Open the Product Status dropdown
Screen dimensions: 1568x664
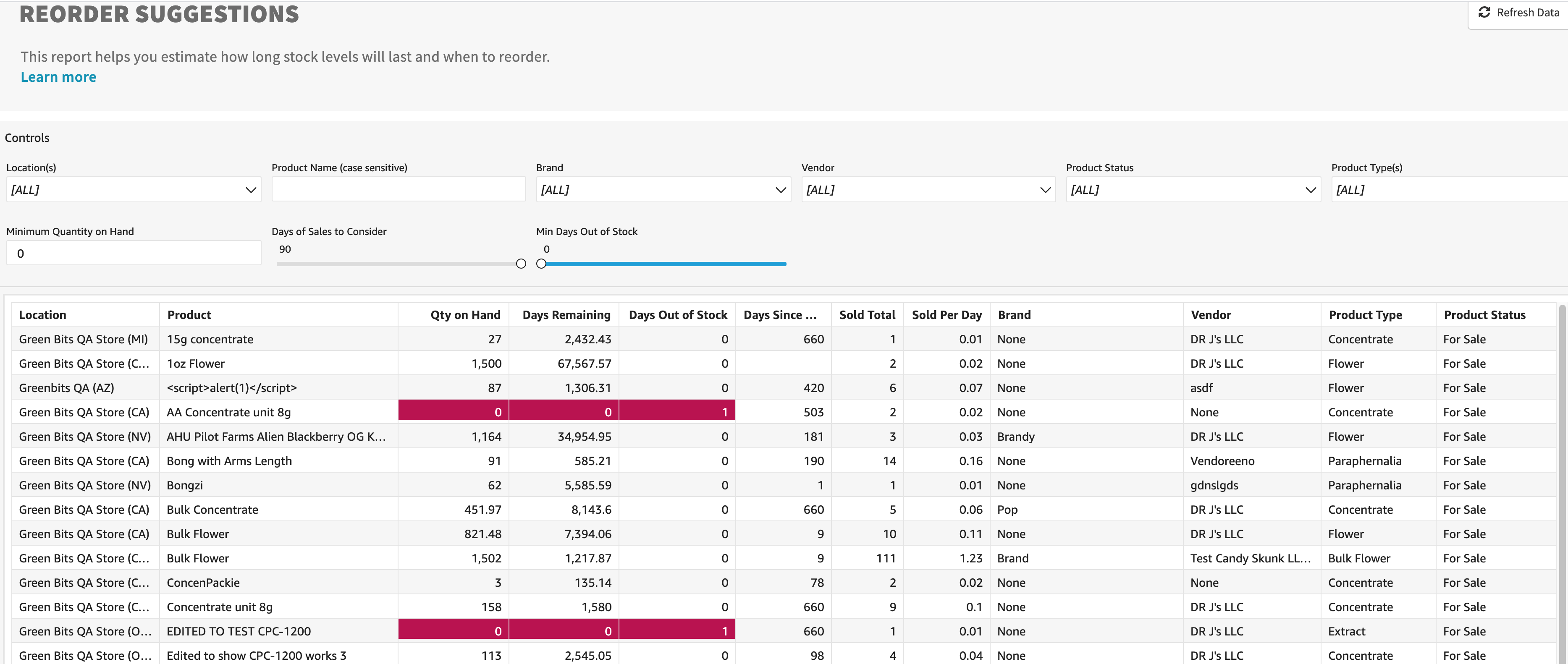[1193, 190]
